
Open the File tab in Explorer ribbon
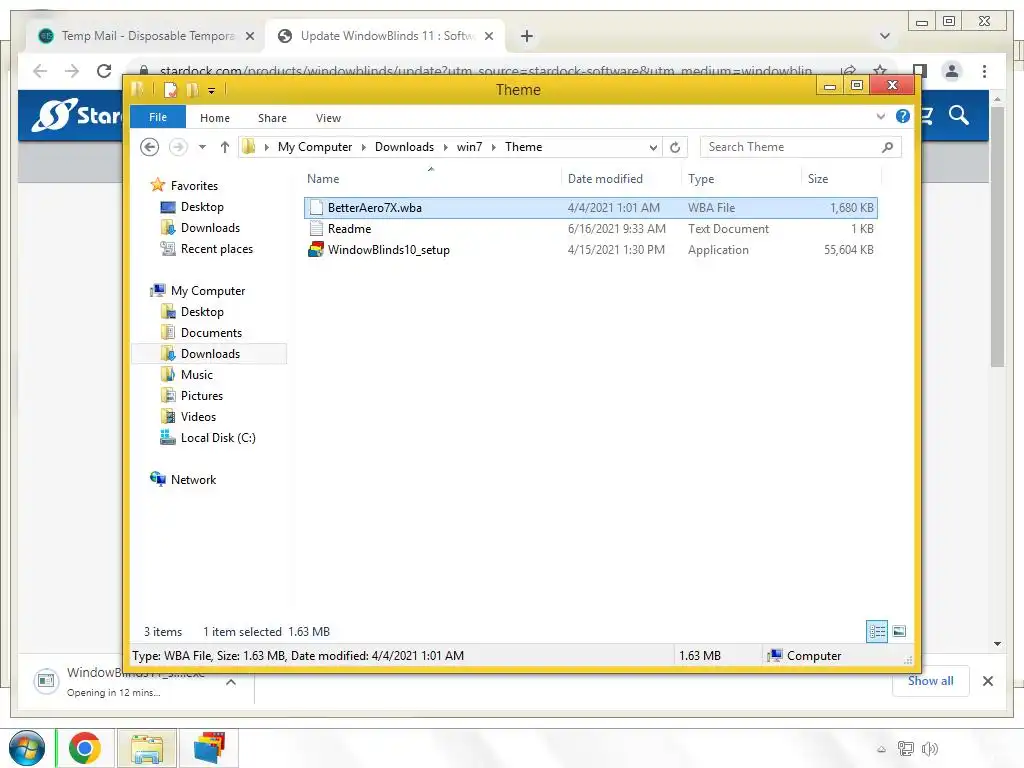coord(157,118)
